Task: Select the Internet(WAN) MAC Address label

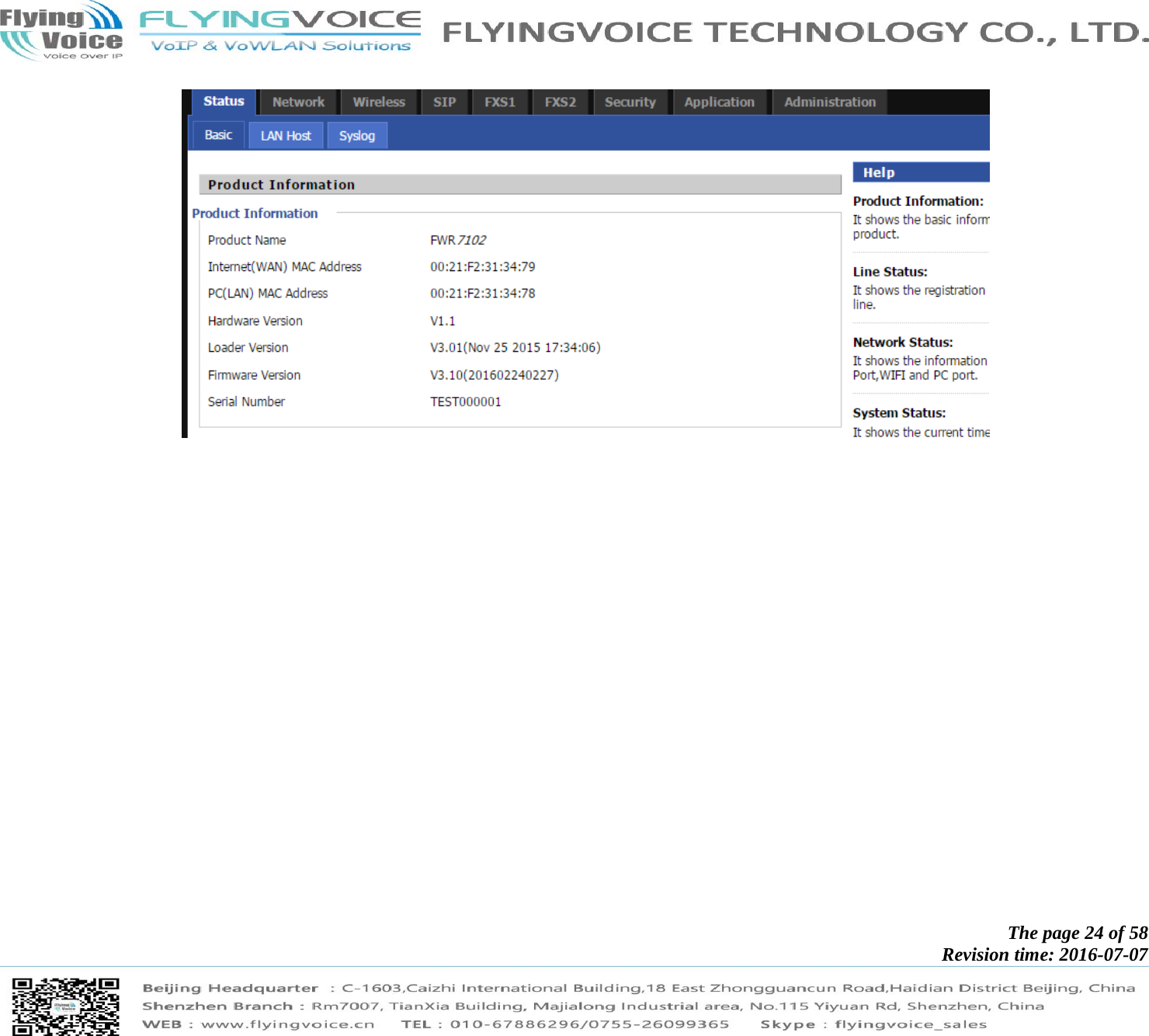Action: click(285, 267)
